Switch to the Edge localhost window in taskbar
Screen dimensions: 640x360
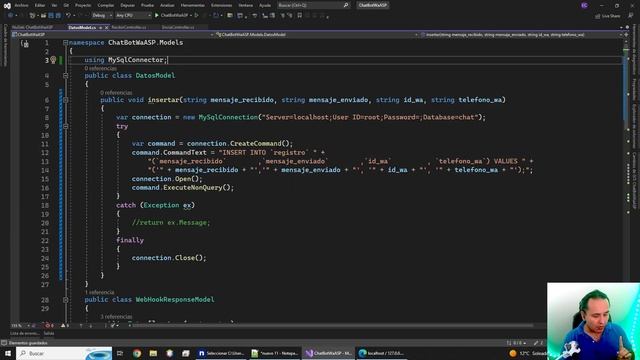click(x=382, y=353)
